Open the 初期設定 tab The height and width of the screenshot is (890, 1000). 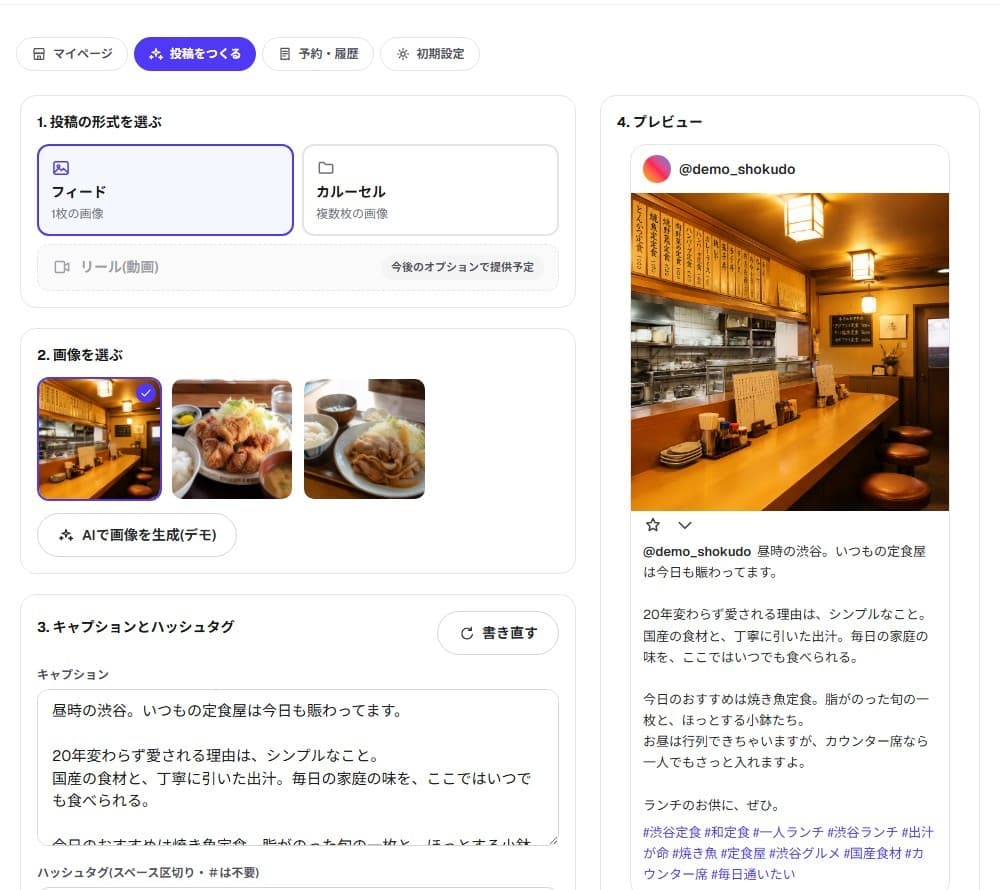430,54
